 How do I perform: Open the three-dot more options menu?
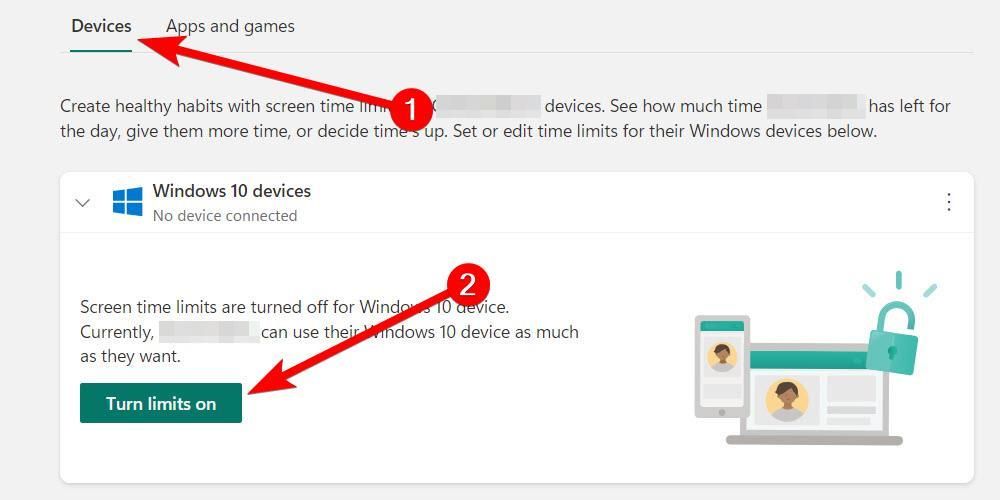(x=949, y=202)
